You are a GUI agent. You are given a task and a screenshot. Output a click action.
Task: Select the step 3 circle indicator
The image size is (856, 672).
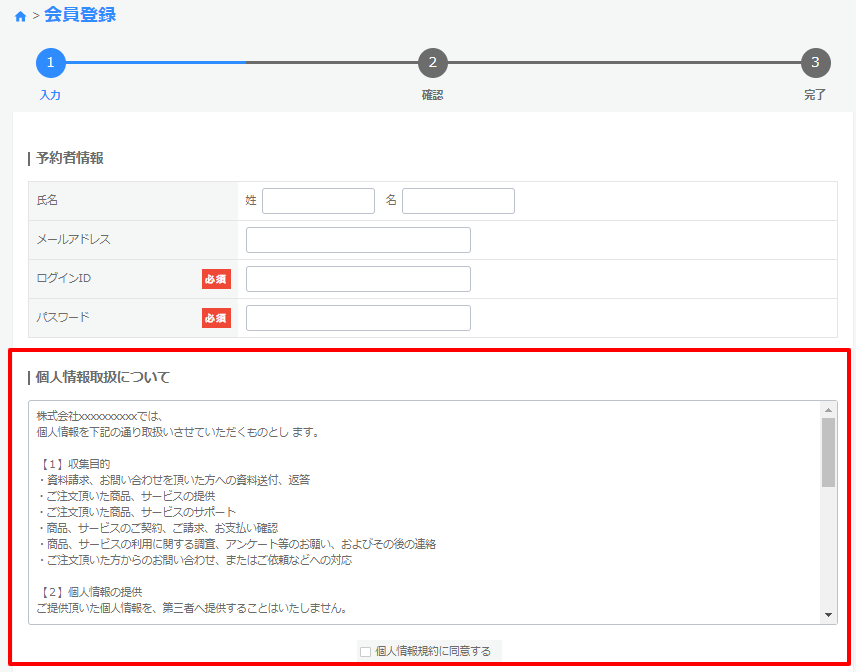(x=815, y=62)
